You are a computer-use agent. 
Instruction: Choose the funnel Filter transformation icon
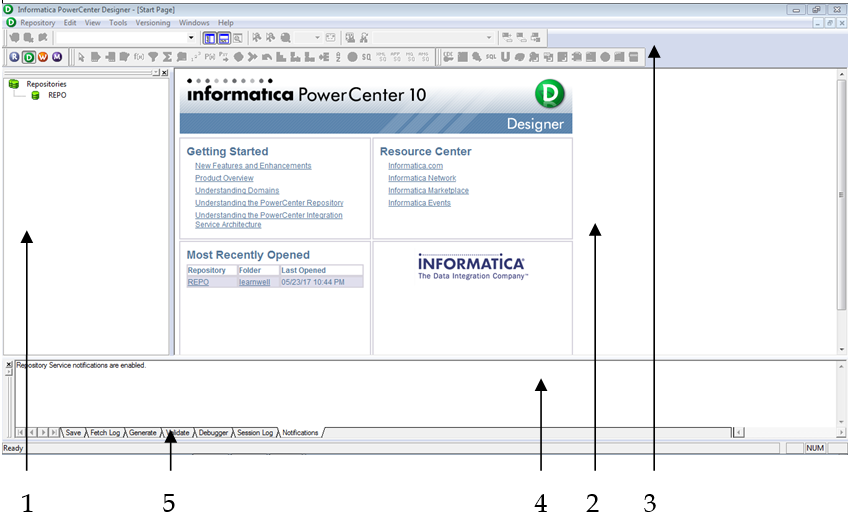coord(153,57)
